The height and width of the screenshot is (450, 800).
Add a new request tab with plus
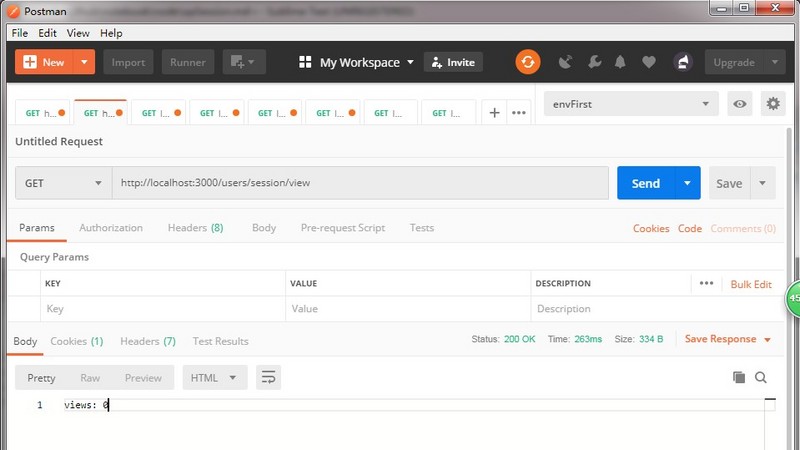(494, 113)
